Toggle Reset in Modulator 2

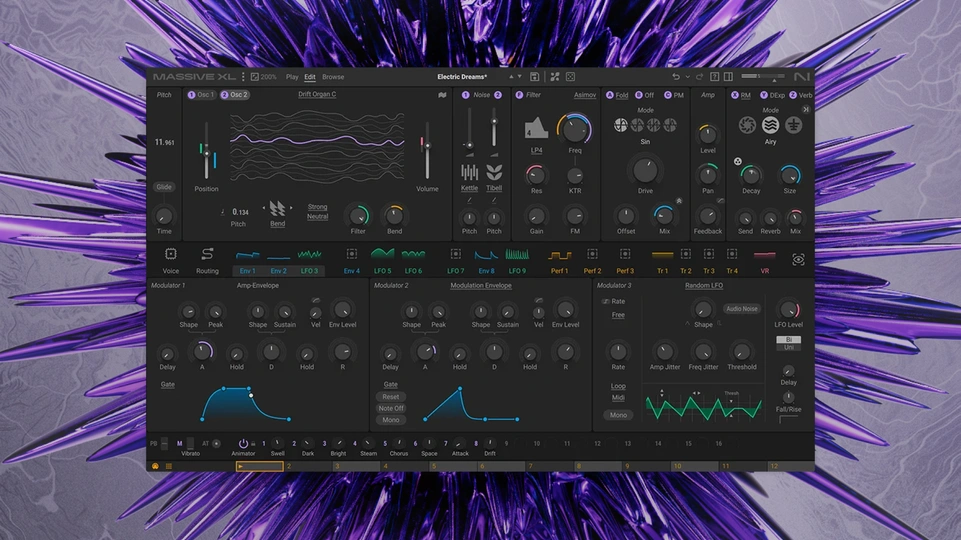pyautogui.click(x=391, y=397)
